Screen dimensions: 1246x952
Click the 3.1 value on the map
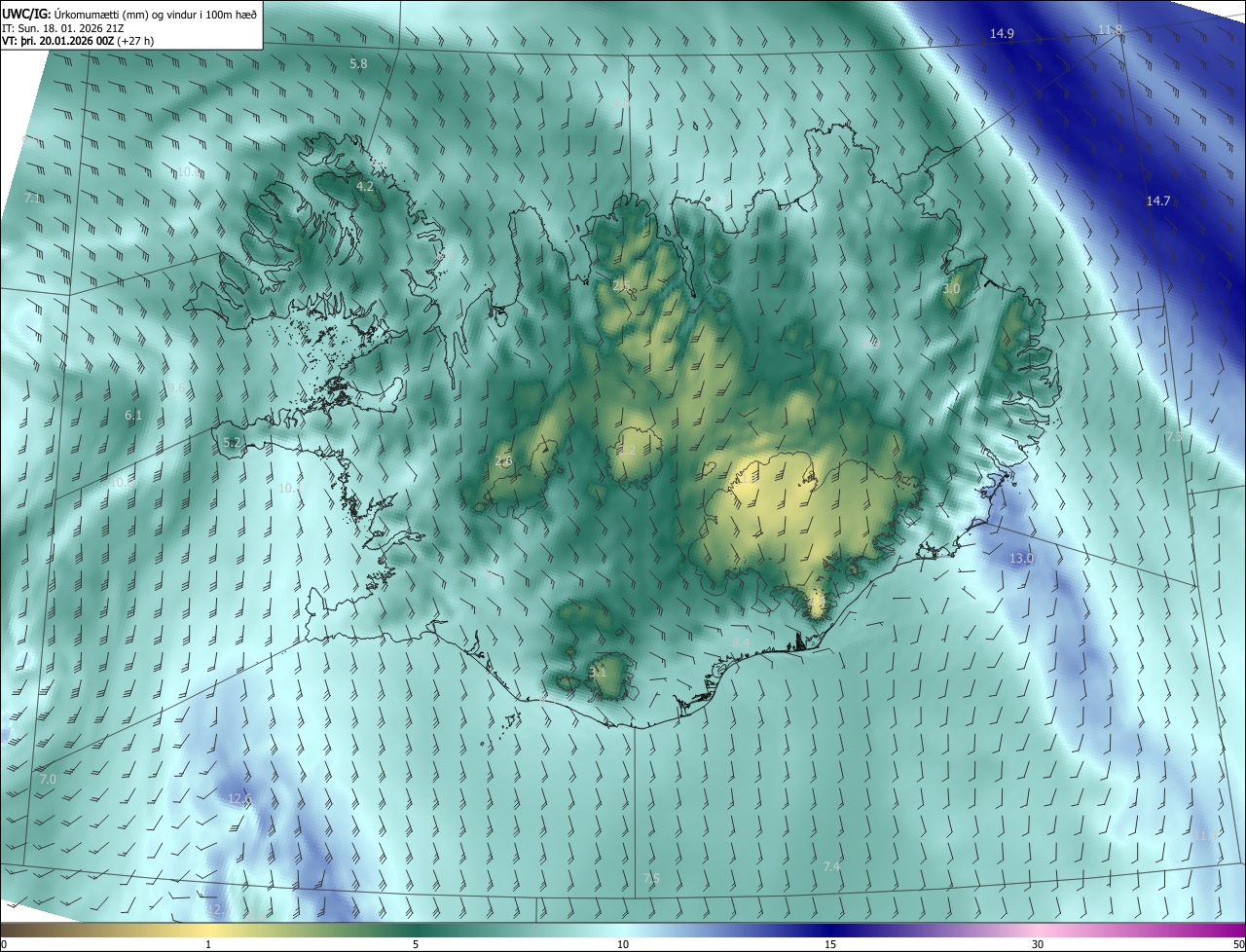pos(598,672)
